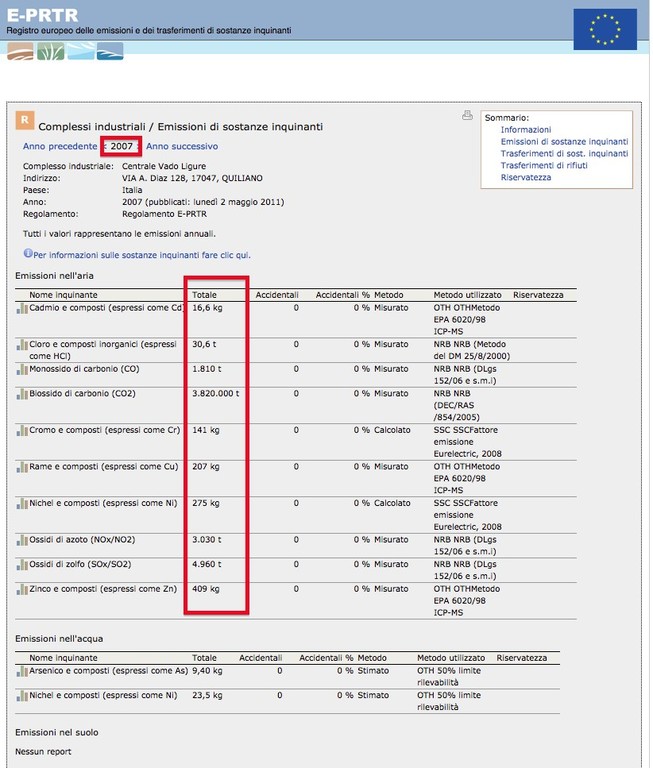Open Trasferimenti di sost. inquinanti link
The width and height of the screenshot is (653, 768).
(564, 154)
